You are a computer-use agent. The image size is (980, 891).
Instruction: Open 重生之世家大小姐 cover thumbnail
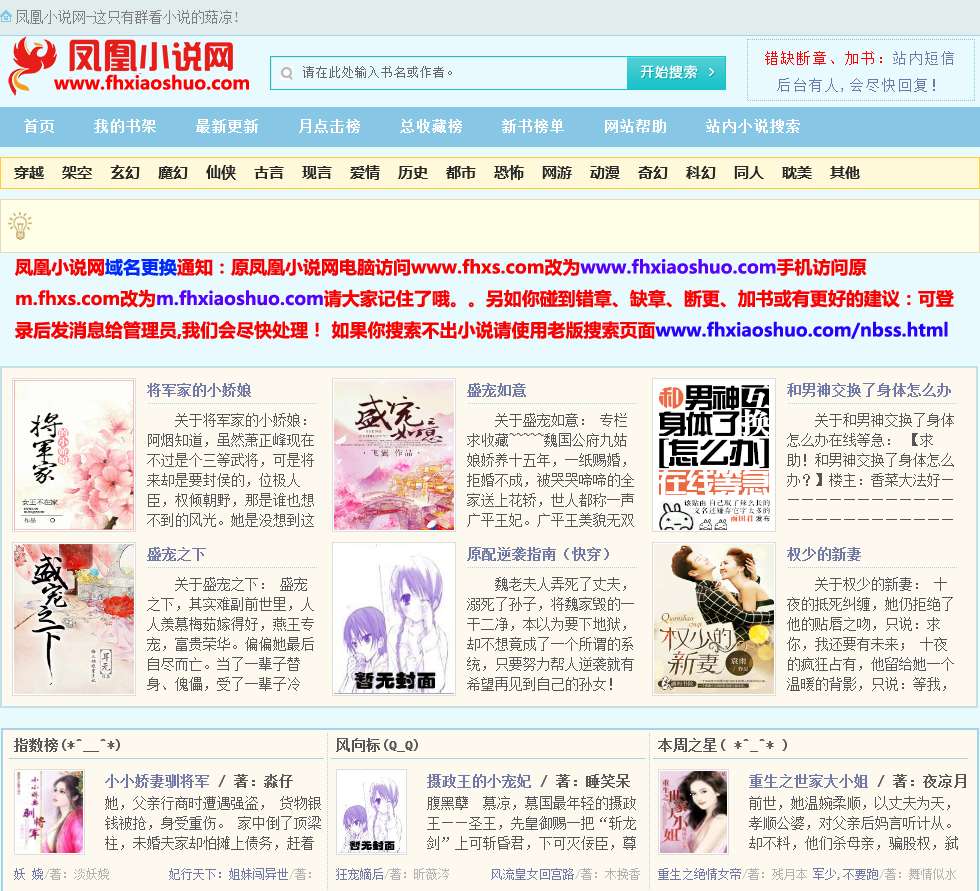[693, 812]
